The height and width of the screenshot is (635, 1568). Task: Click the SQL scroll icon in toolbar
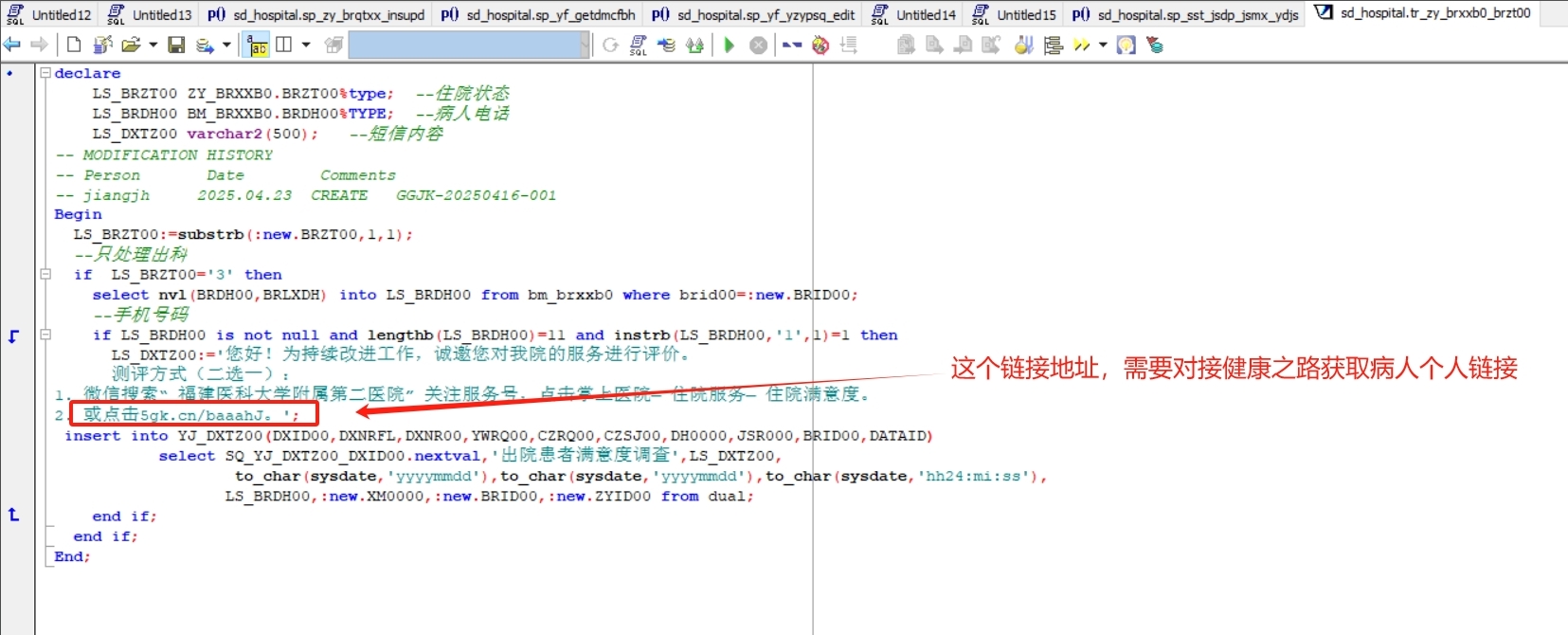click(x=639, y=45)
